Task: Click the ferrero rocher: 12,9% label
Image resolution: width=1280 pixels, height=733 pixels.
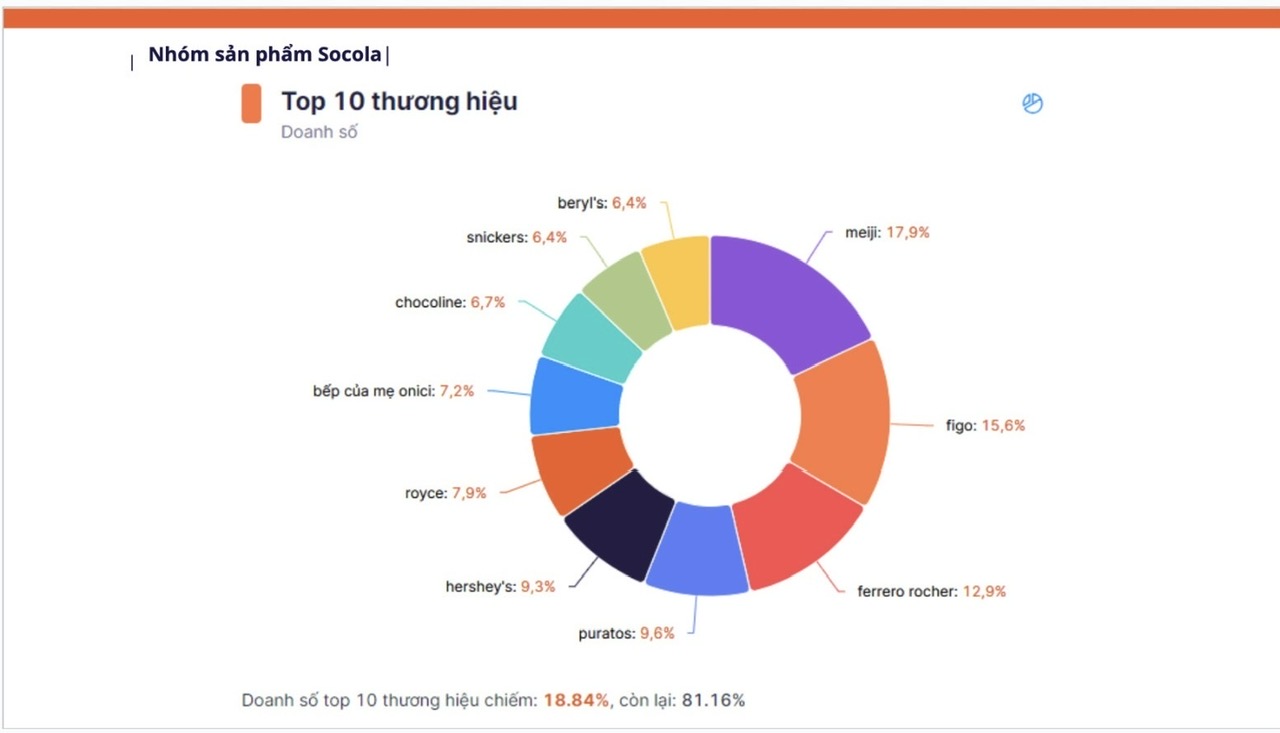Action: click(932, 591)
